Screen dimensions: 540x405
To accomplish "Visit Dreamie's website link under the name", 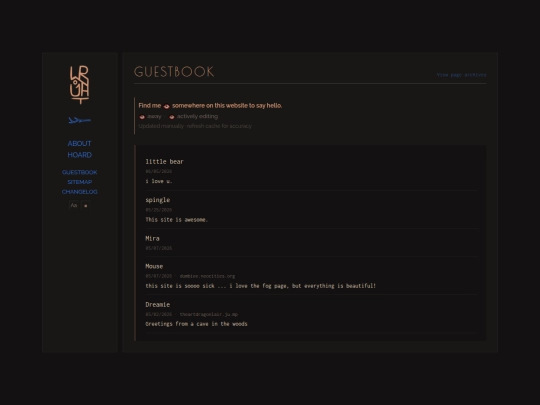I will pos(209,314).
